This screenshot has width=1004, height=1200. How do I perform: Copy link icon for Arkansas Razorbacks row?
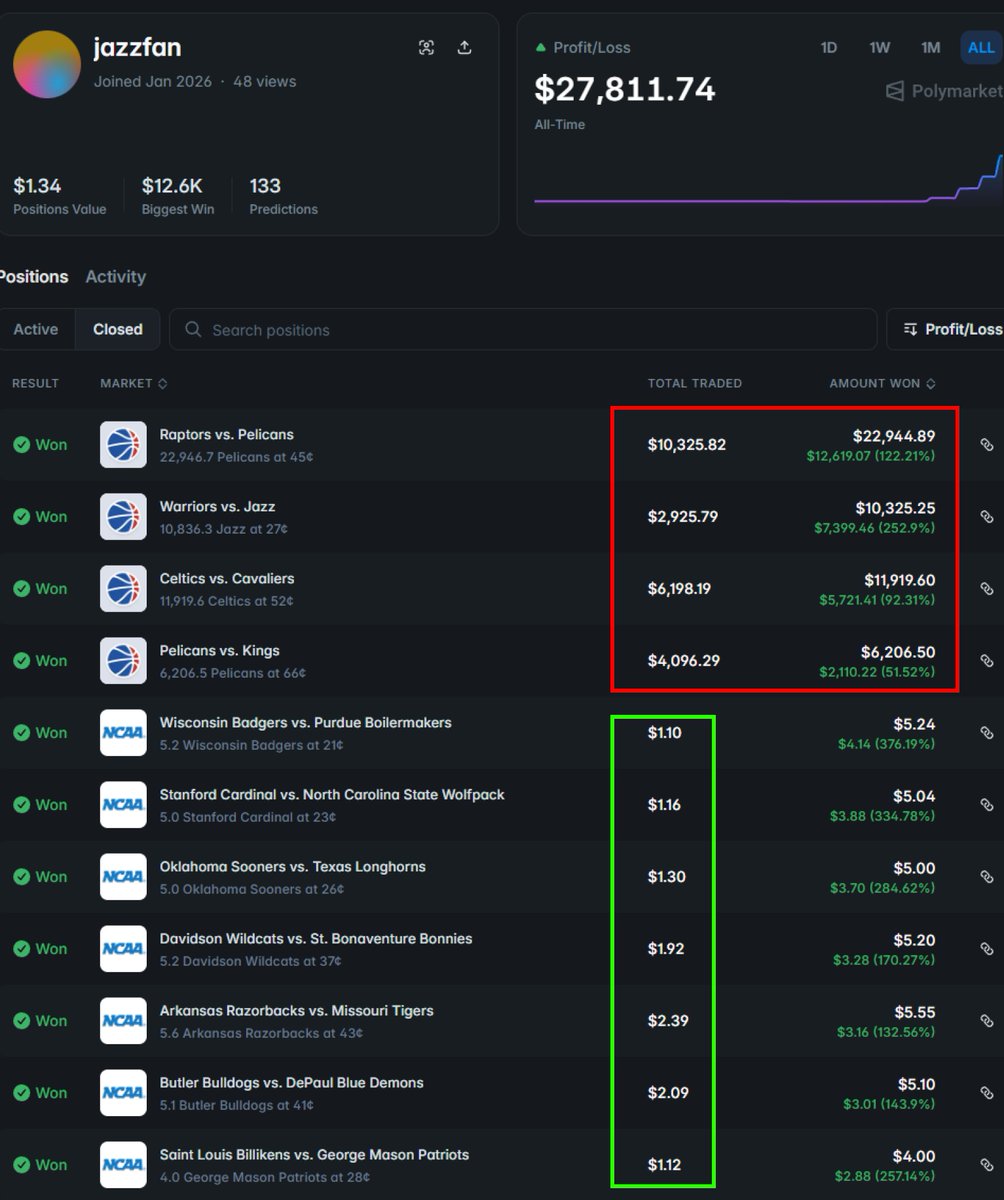(x=986, y=1021)
